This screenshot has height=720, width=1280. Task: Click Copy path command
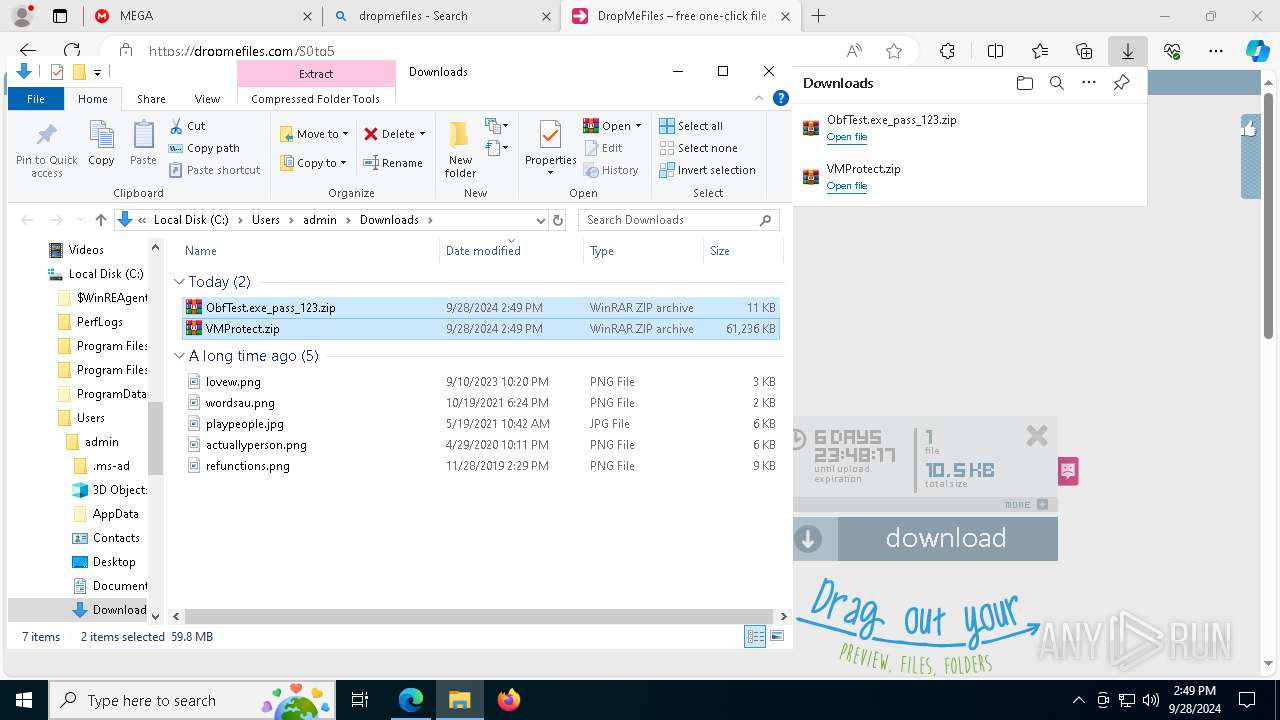pos(205,148)
